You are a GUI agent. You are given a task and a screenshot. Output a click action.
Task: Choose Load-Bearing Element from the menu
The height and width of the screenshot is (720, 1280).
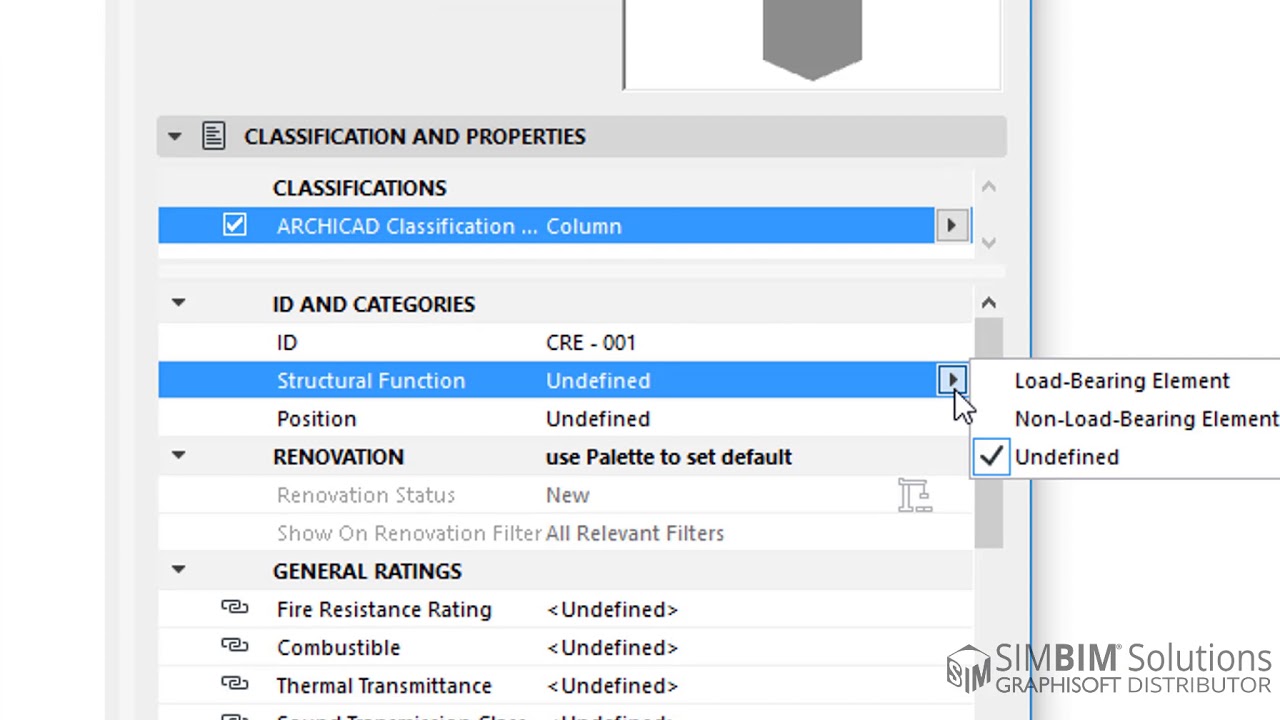point(1122,381)
